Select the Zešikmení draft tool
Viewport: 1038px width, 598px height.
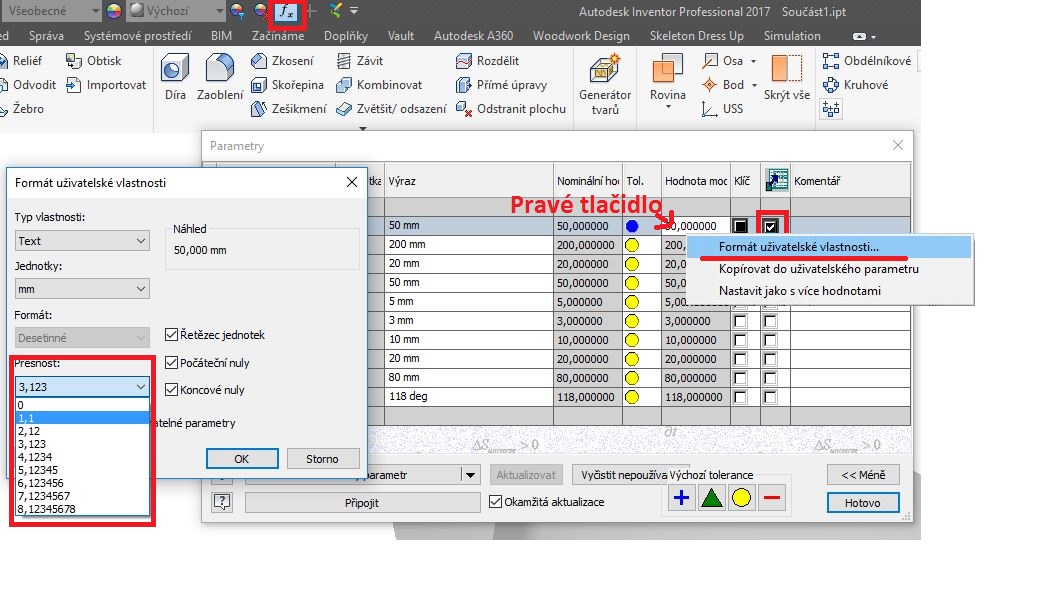(x=289, y=109)
